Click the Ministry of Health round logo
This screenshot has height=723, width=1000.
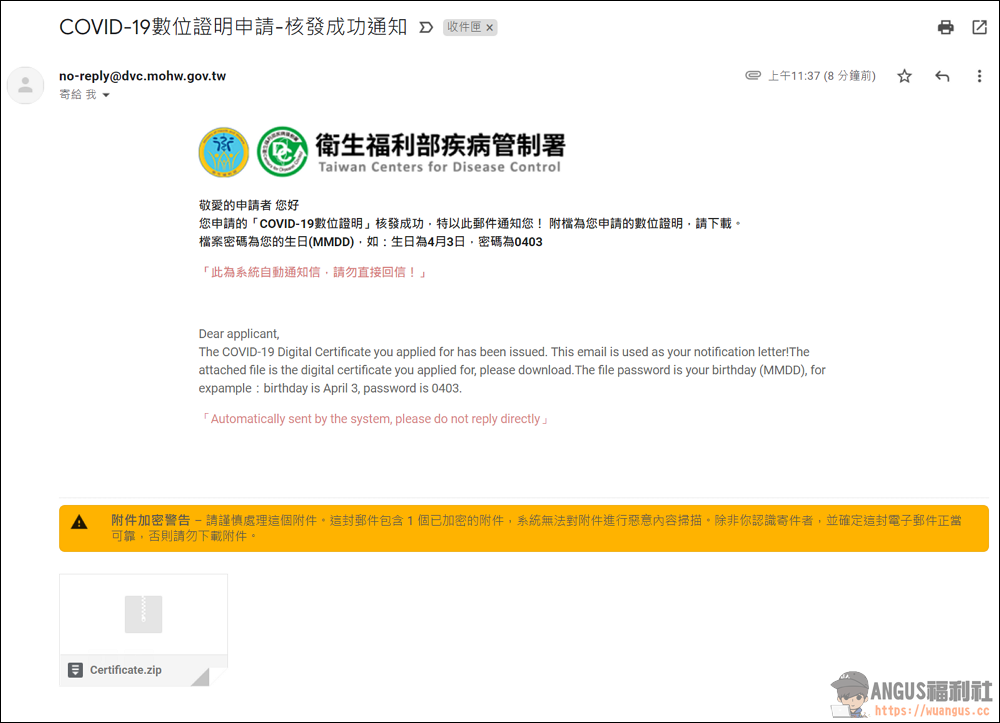tap(223, 152)
